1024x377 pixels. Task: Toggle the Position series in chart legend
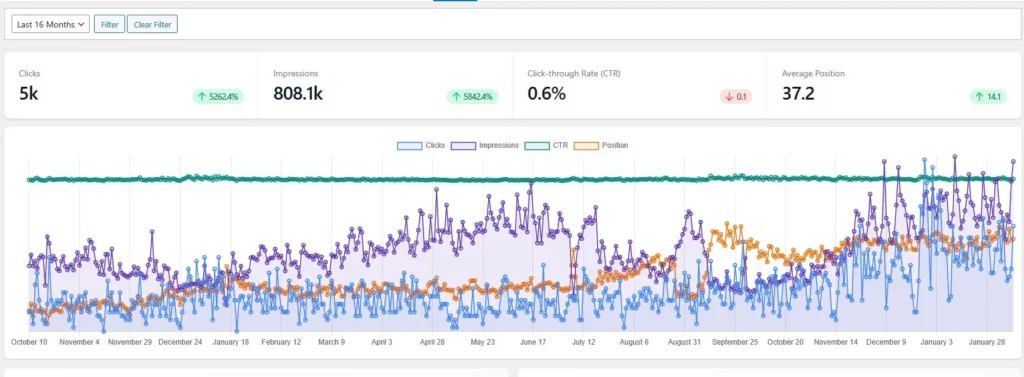pos(601,145)
